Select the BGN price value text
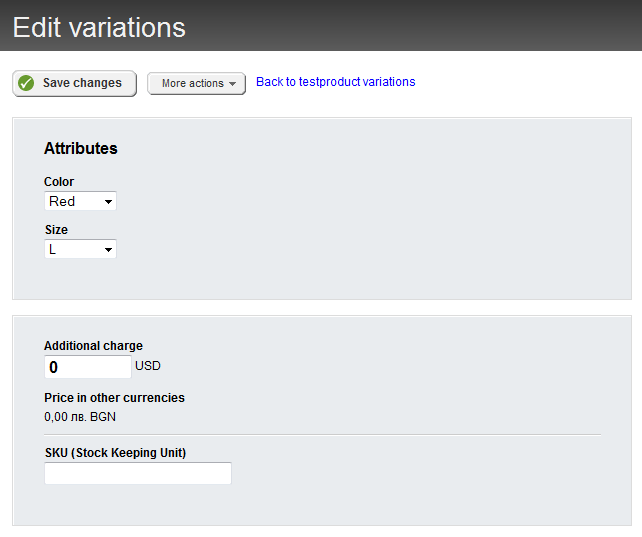 coord(80,416)
